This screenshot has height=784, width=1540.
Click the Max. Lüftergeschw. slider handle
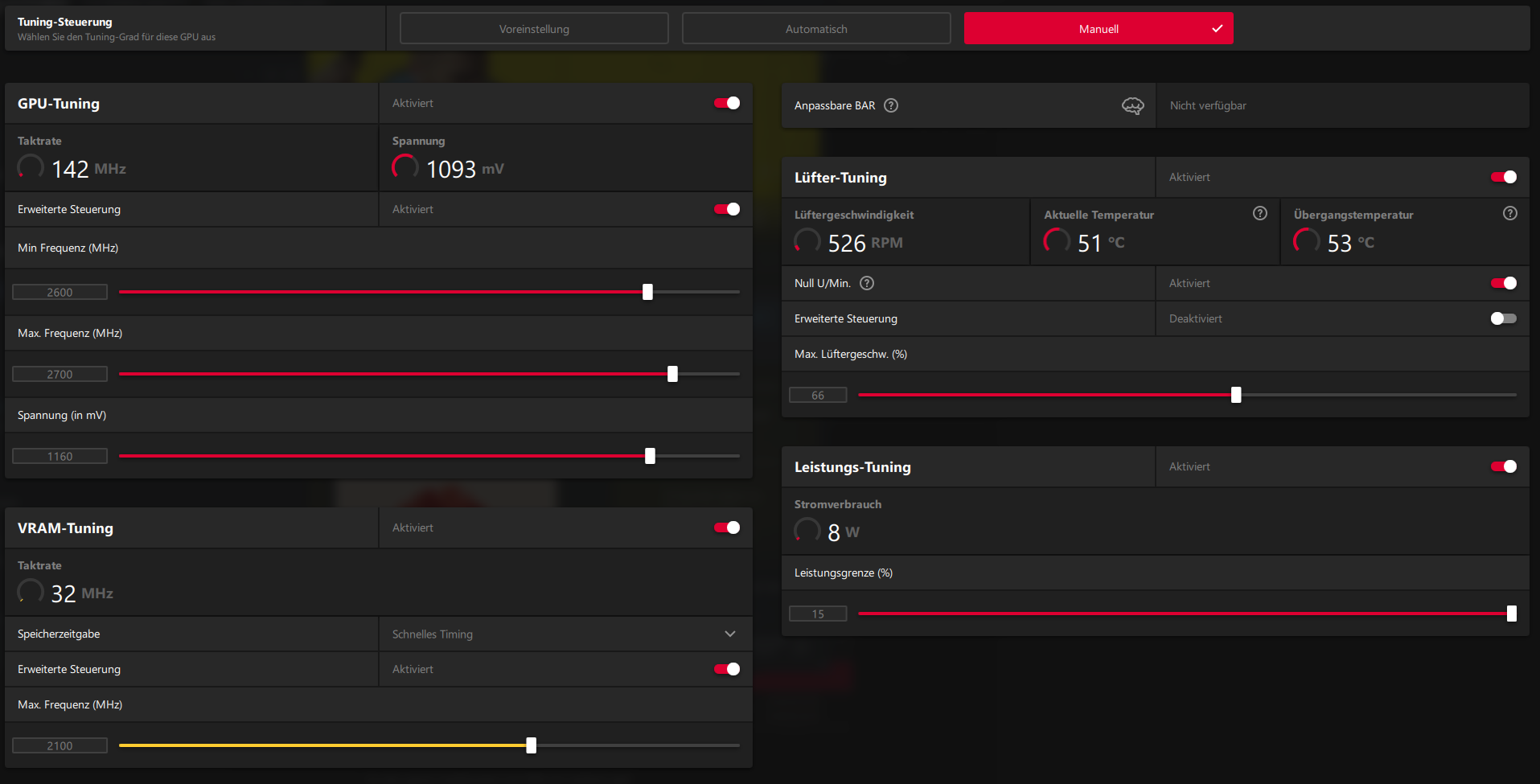click(1236, 395)
